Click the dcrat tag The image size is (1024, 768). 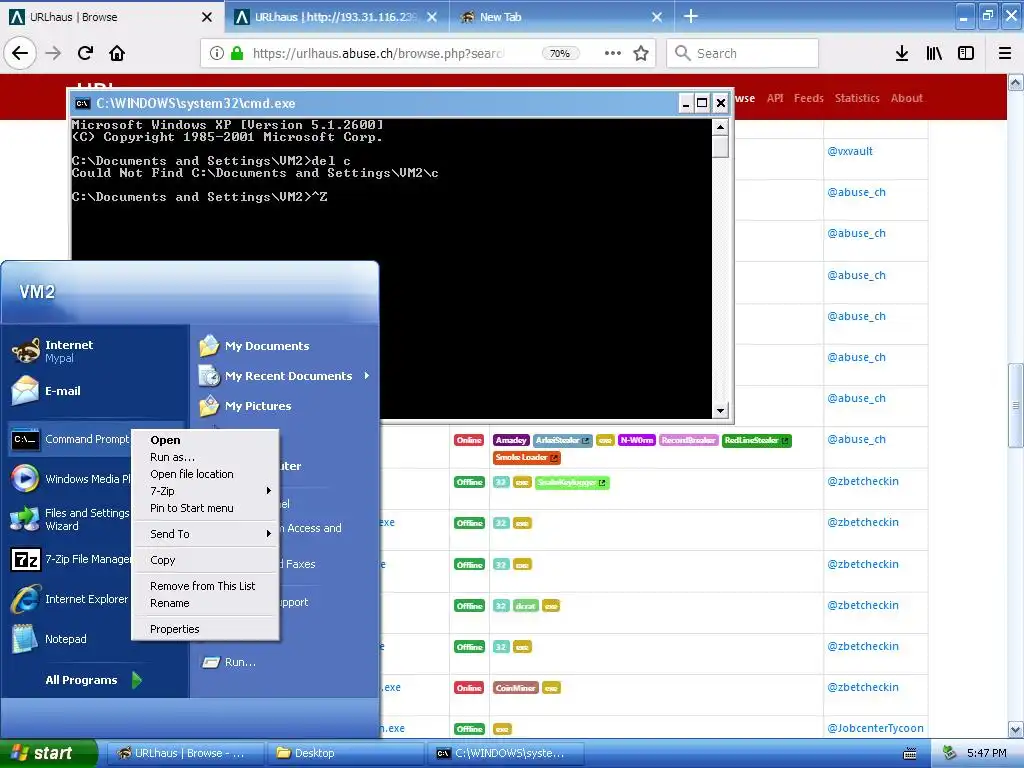point(526,605)
